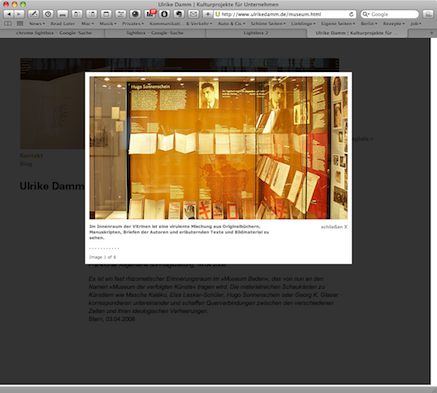Click the flat bar toolbar icon
This screenshot has width=437, height=393.
tap(62, 14)
